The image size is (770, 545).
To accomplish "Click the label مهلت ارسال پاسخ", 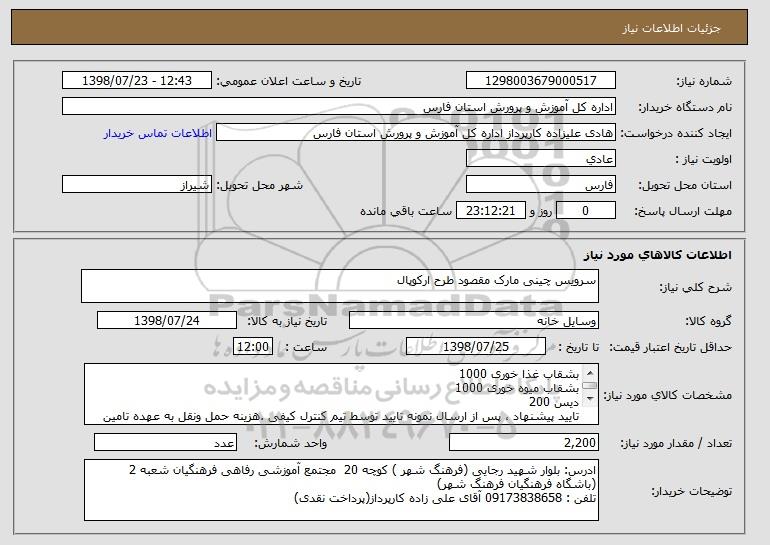I will 683,211.
